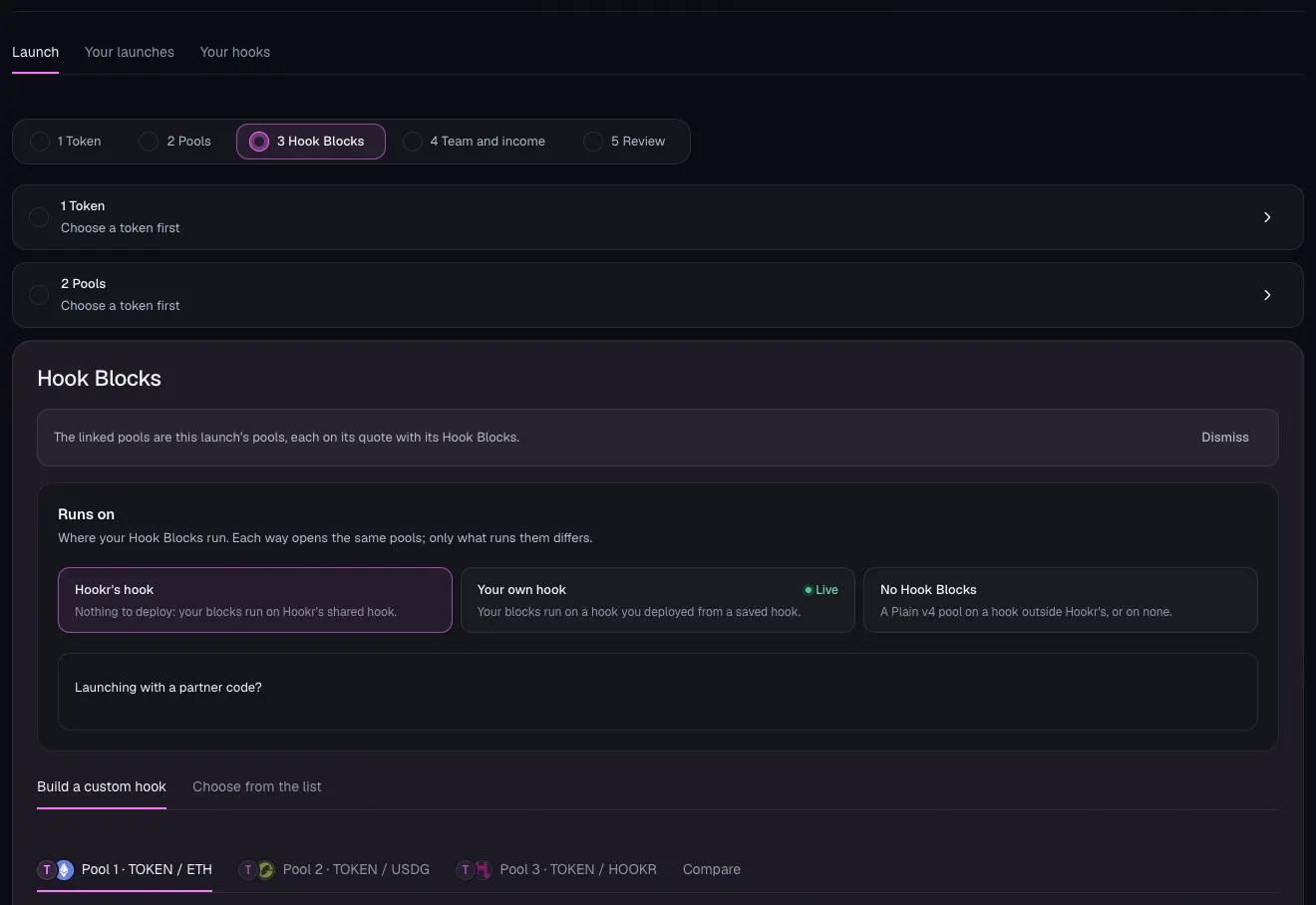Open Pool 2 · TOKEN / USDG tab

click(x=334, y=870)
